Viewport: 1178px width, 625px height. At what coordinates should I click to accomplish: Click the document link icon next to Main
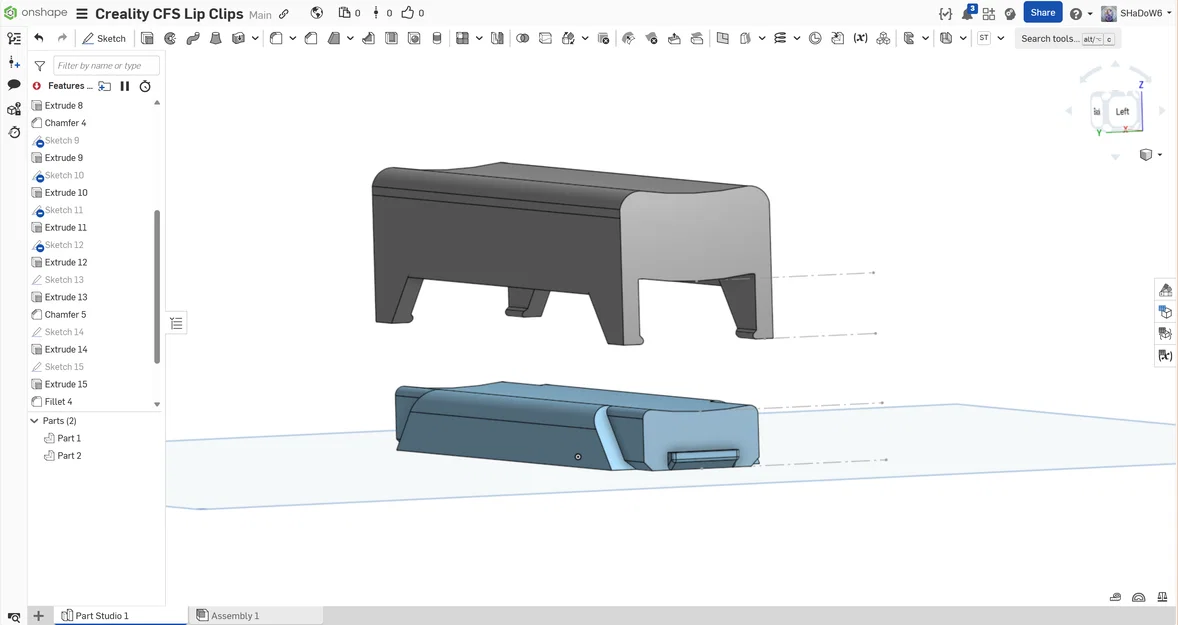284,14
